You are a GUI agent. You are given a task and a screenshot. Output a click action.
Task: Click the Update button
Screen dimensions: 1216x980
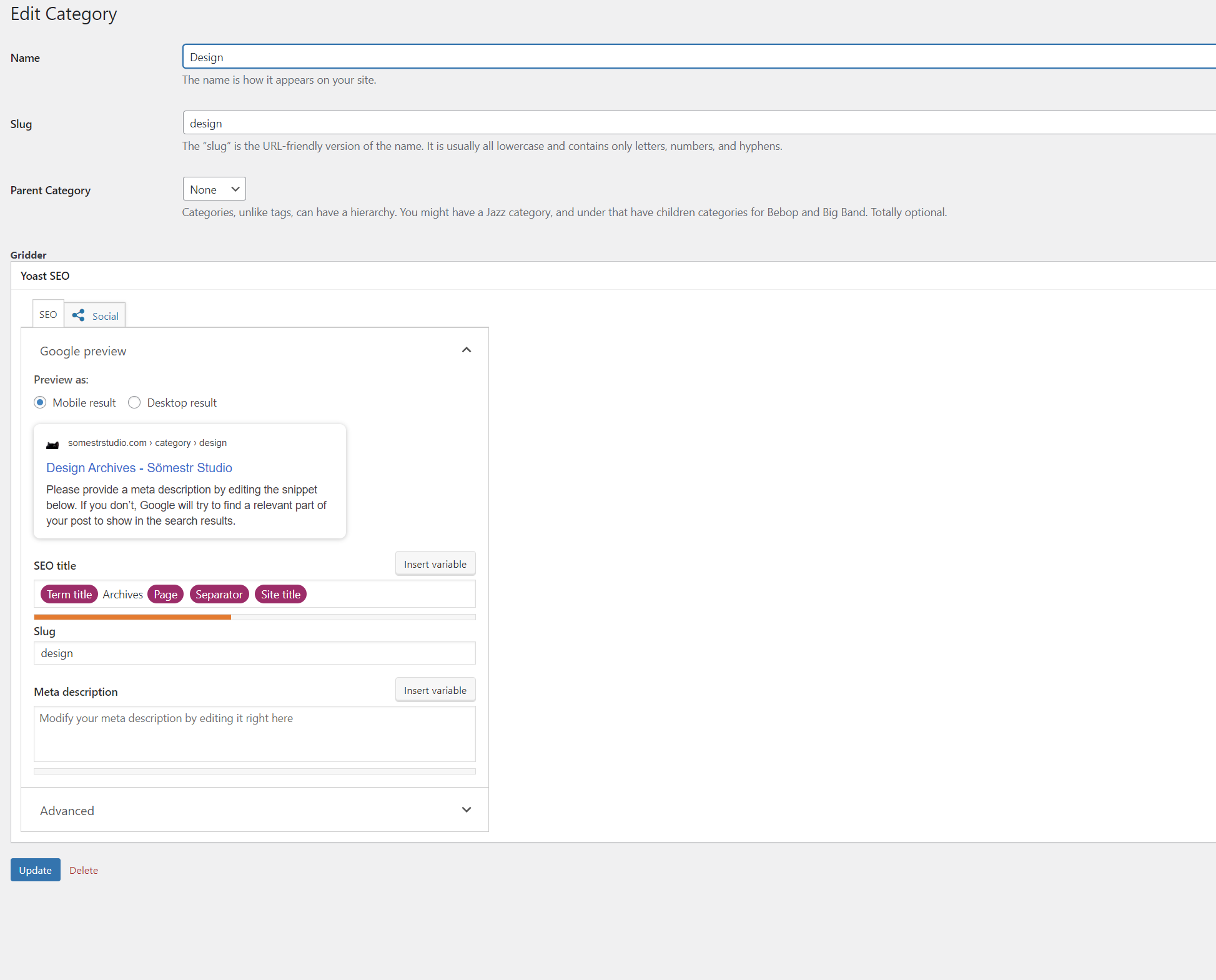coord(36,870)
